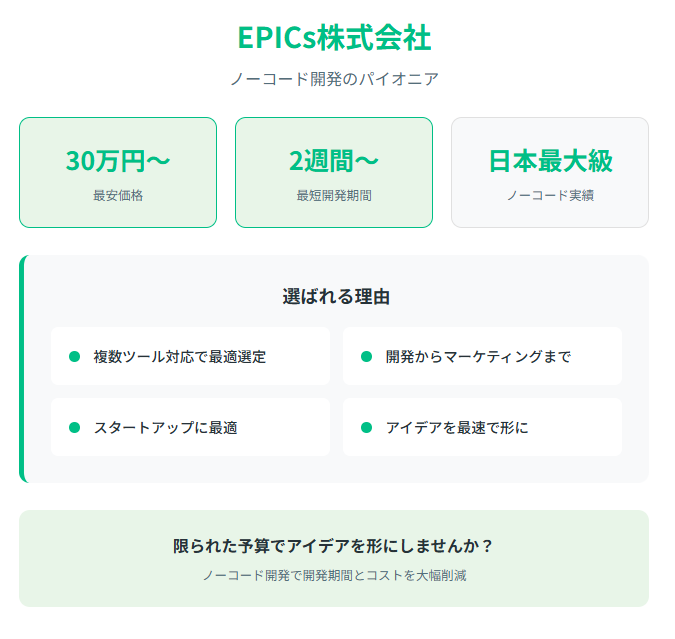
Task: Open the 2週間〜 最短開発期間 card
Action: [x=334, y=172]
